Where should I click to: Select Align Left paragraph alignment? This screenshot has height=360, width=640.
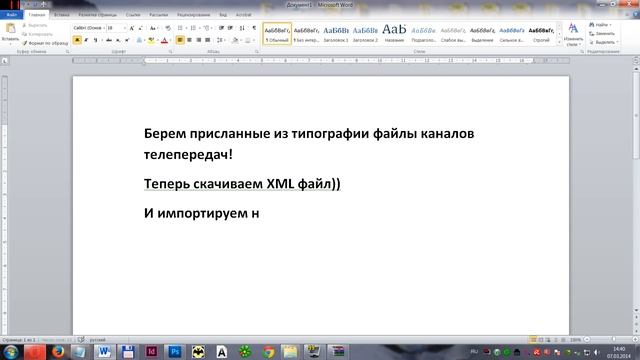(180, 40)
